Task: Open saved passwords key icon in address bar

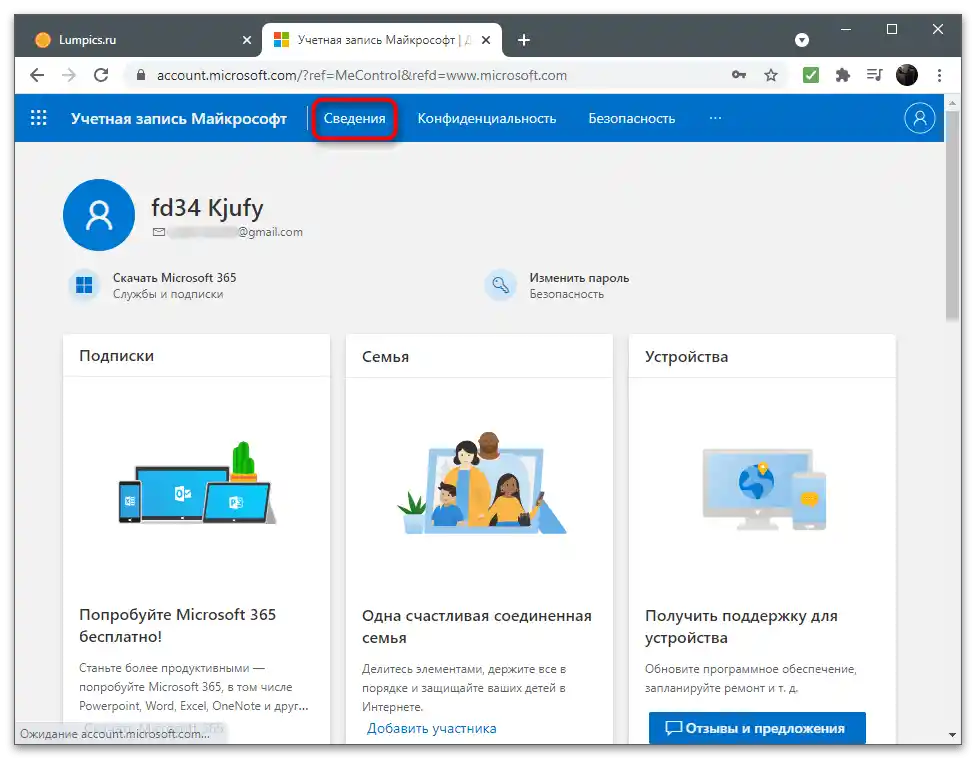Action: coord(738,75)
